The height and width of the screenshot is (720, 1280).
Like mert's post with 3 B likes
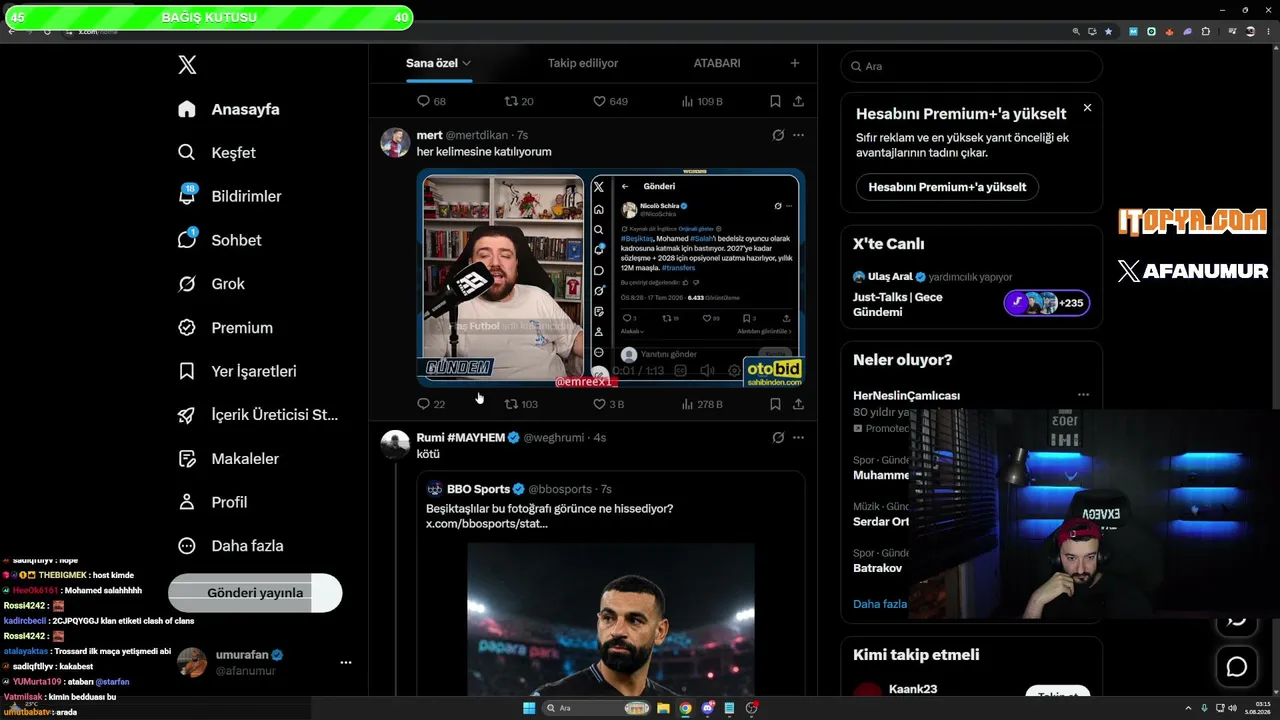(x=608, y=404)
